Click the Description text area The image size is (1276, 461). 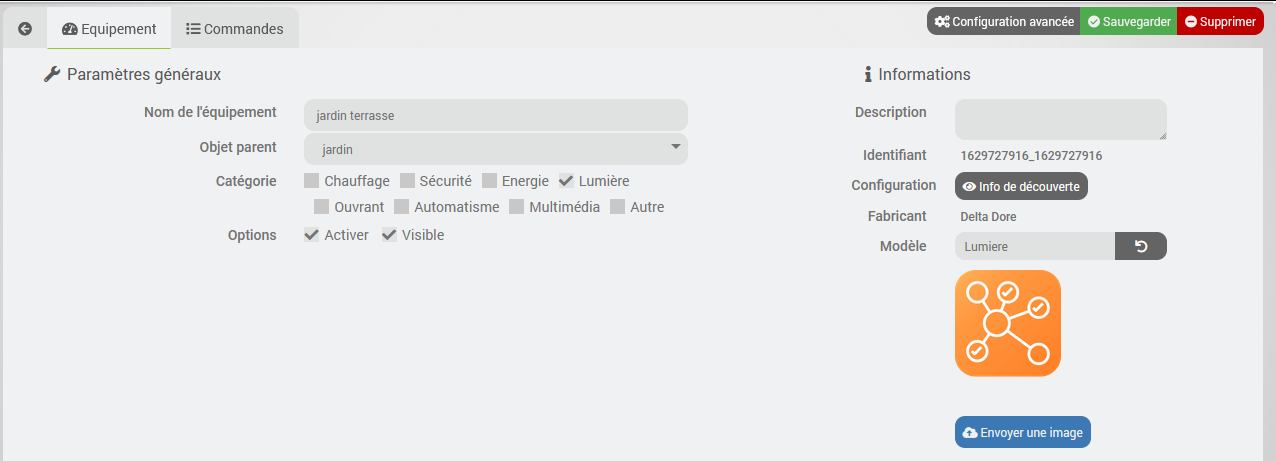[1061, 119]
